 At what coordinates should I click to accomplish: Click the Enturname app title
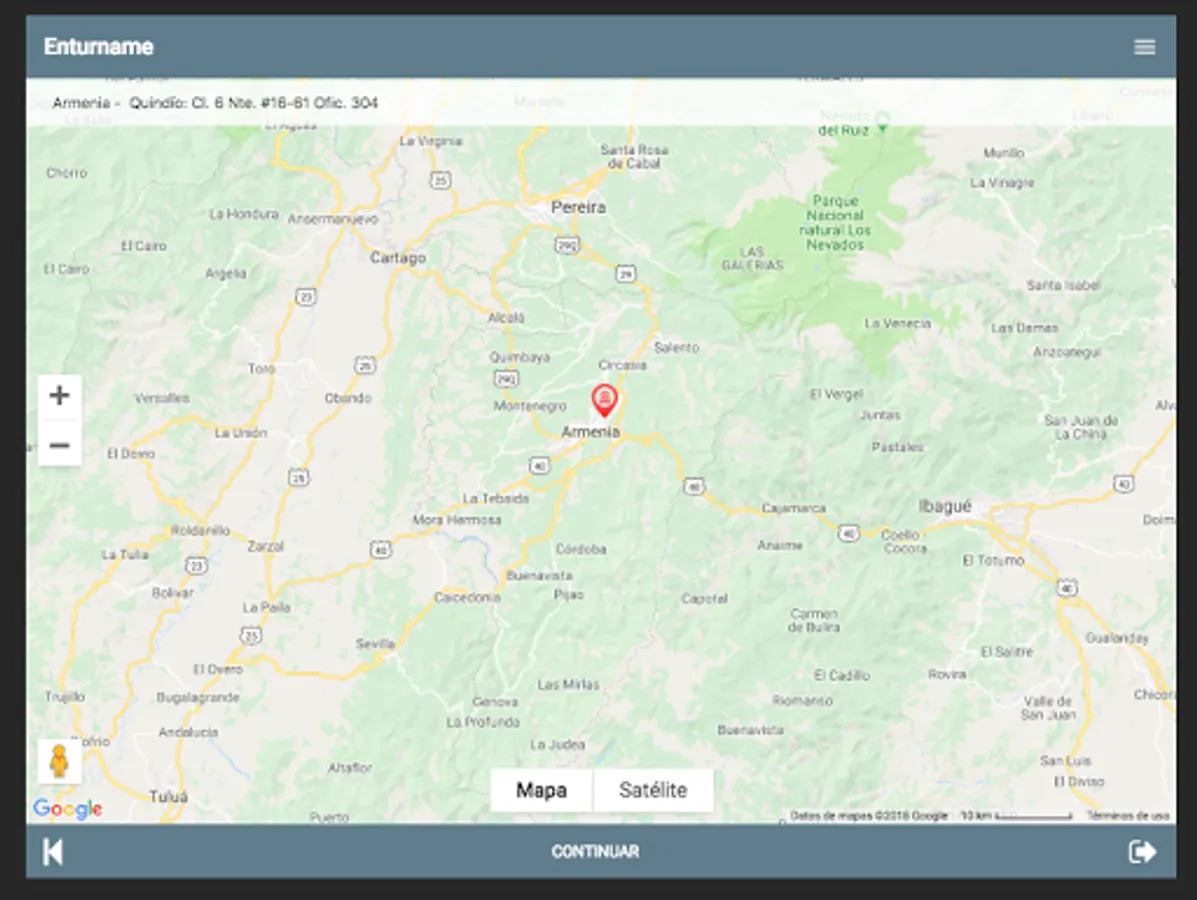pyautogui.click(x=98, y=47)
